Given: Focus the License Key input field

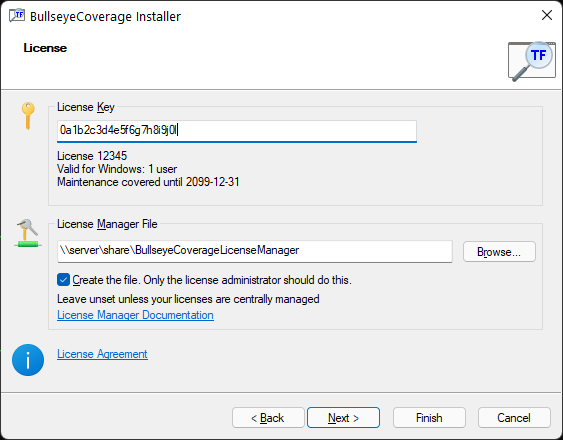Looking at the screenshot, I should point(237,131).
